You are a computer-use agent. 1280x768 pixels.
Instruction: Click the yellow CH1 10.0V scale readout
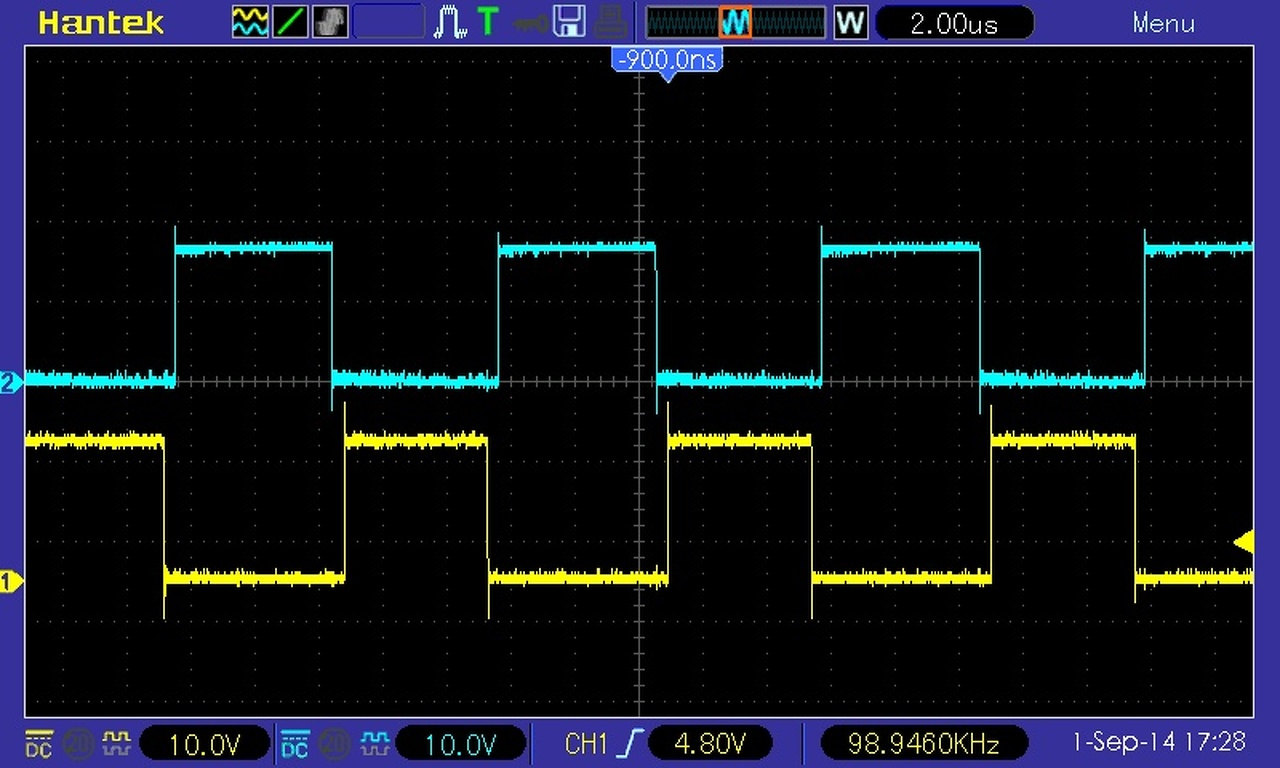point(205,743)
